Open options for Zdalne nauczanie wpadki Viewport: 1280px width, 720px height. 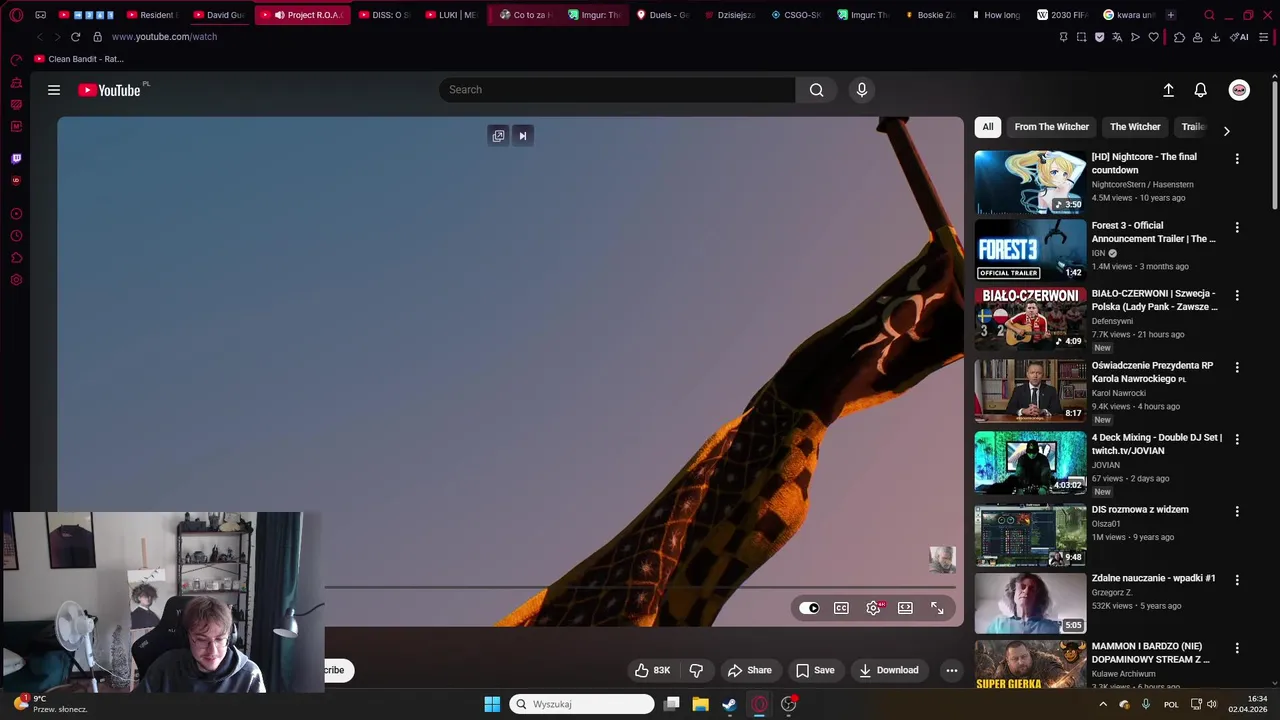click(x=1237, y=580)
